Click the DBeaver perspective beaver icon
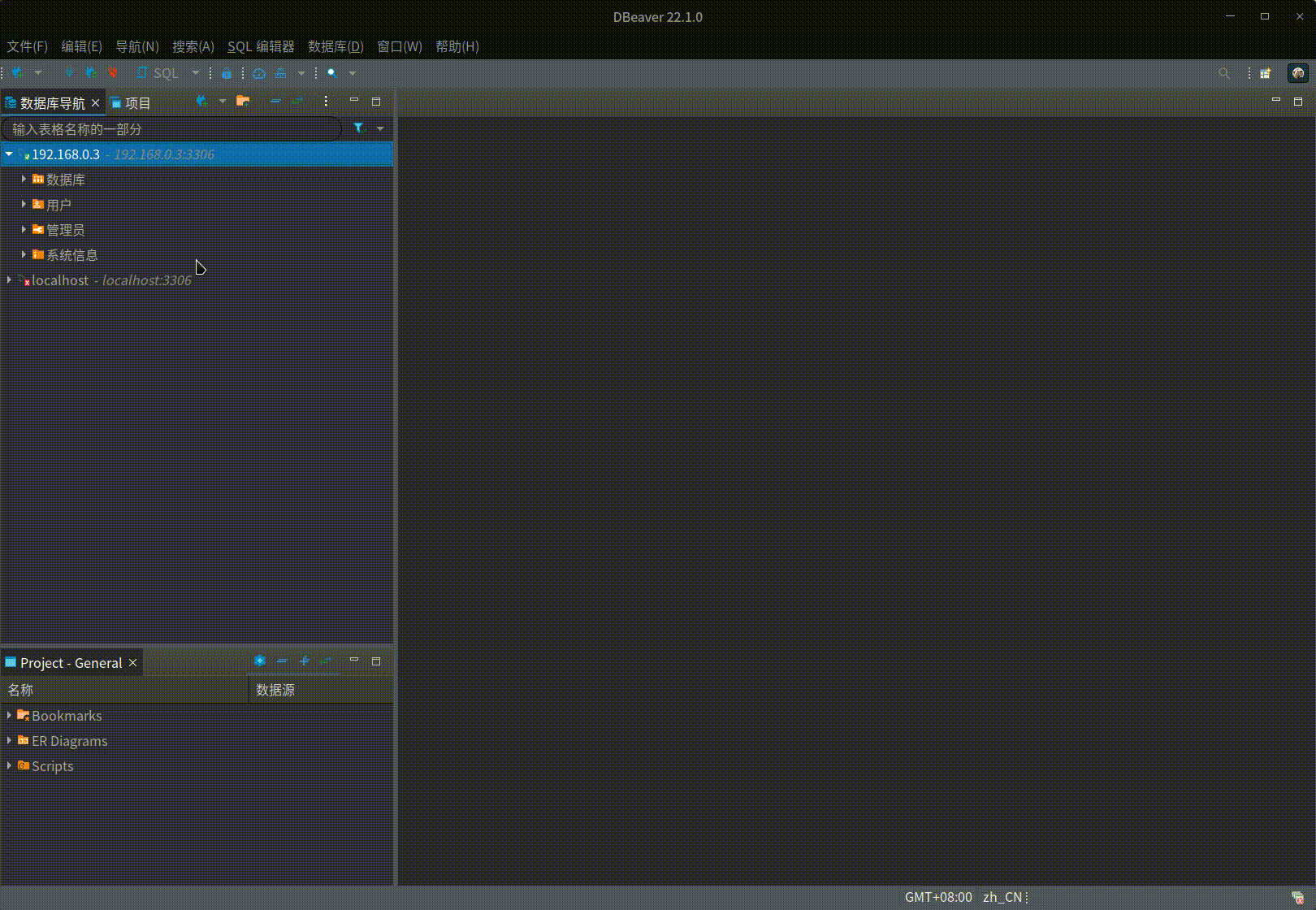 pos(1298,73)
